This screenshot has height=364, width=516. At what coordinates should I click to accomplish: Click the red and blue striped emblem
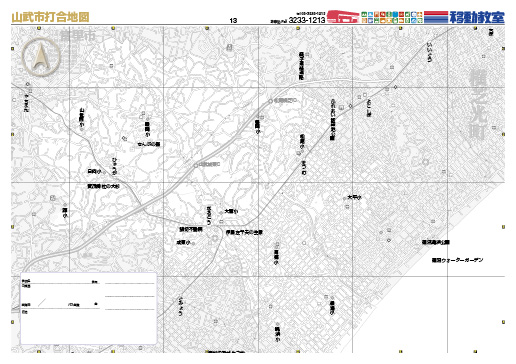coord(436,17)
